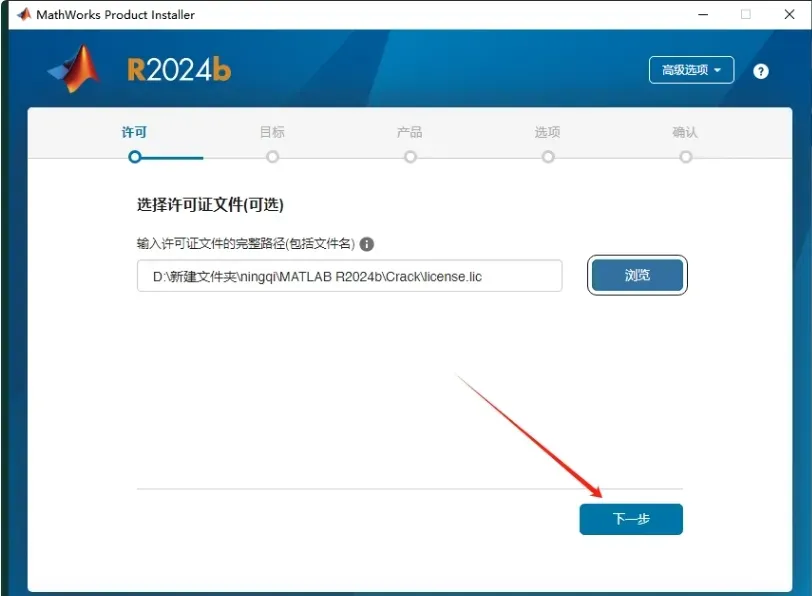
Task: Click the 产品 progress step circle
Action: [x=410, y=157]
